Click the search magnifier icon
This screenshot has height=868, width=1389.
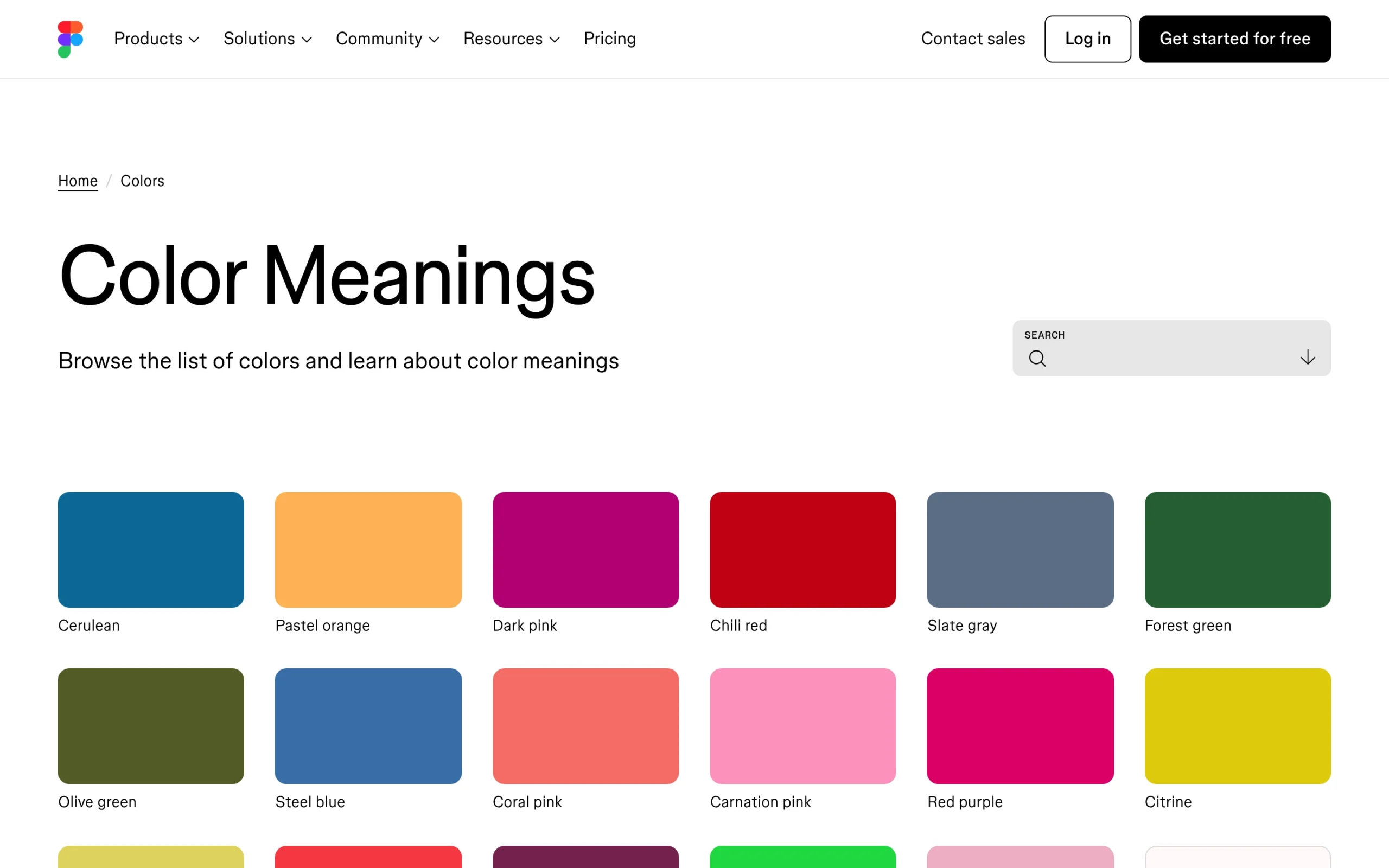click(1037, 358)
